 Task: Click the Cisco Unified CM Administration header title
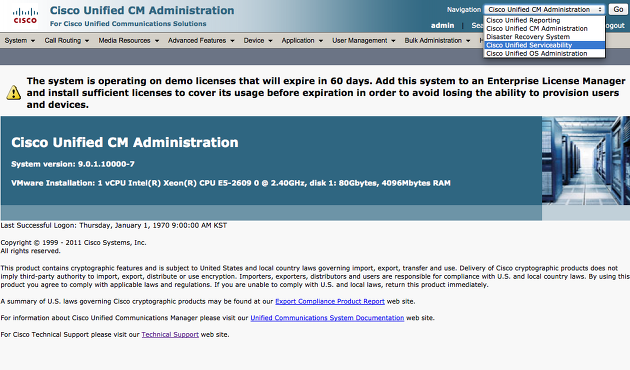point(142,10)
